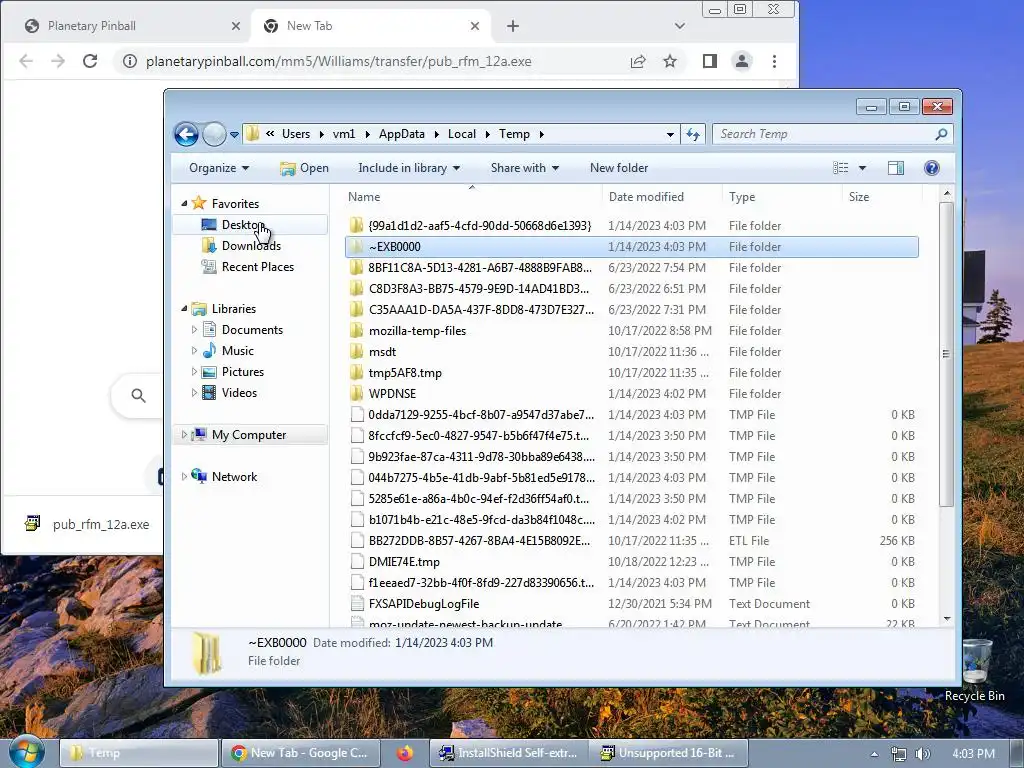This screenshot has width=1024, height=768.
Task: Select Videos library in navigation pane
Action: [x=239, y=392]
